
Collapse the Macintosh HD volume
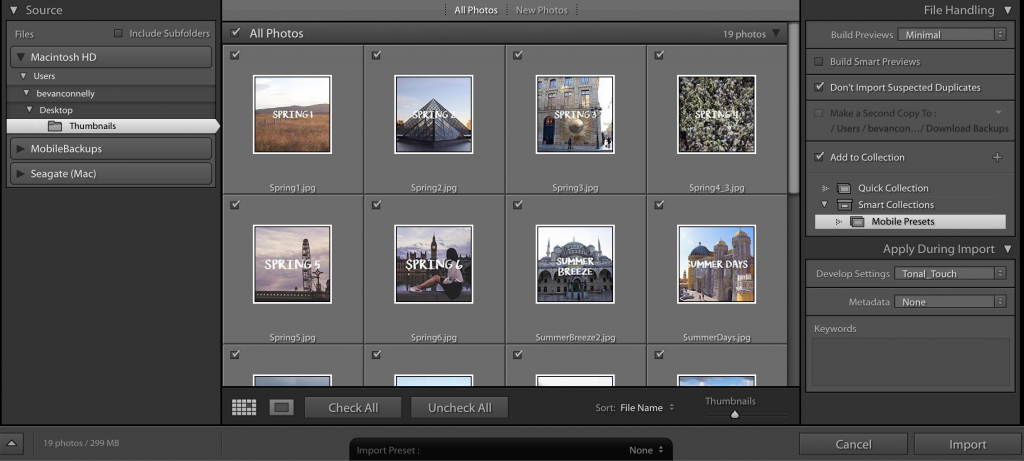pos(20,57)
